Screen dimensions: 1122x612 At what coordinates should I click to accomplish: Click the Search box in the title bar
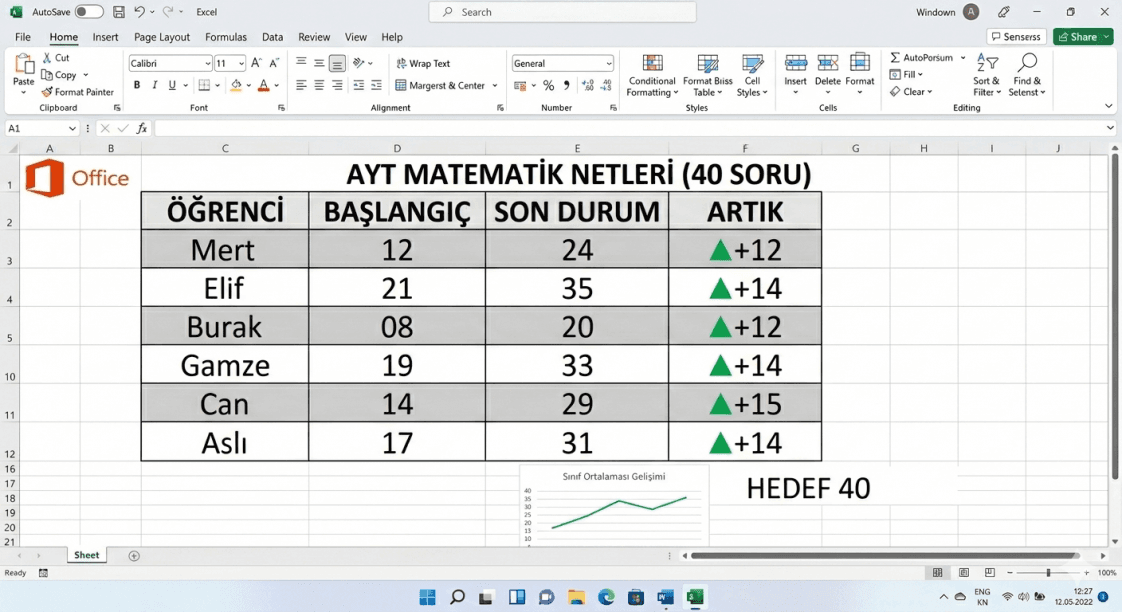[562, 11]
